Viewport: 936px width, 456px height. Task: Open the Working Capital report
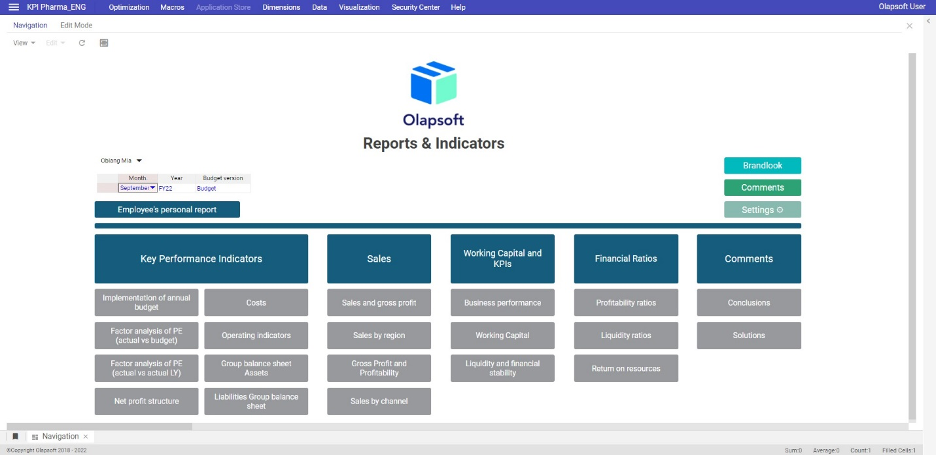tap(503, 335)
